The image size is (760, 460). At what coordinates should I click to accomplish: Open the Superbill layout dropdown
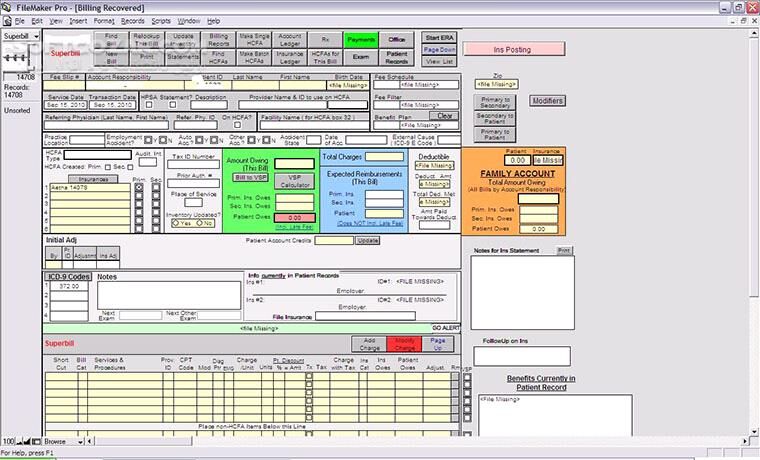(20, 36)
